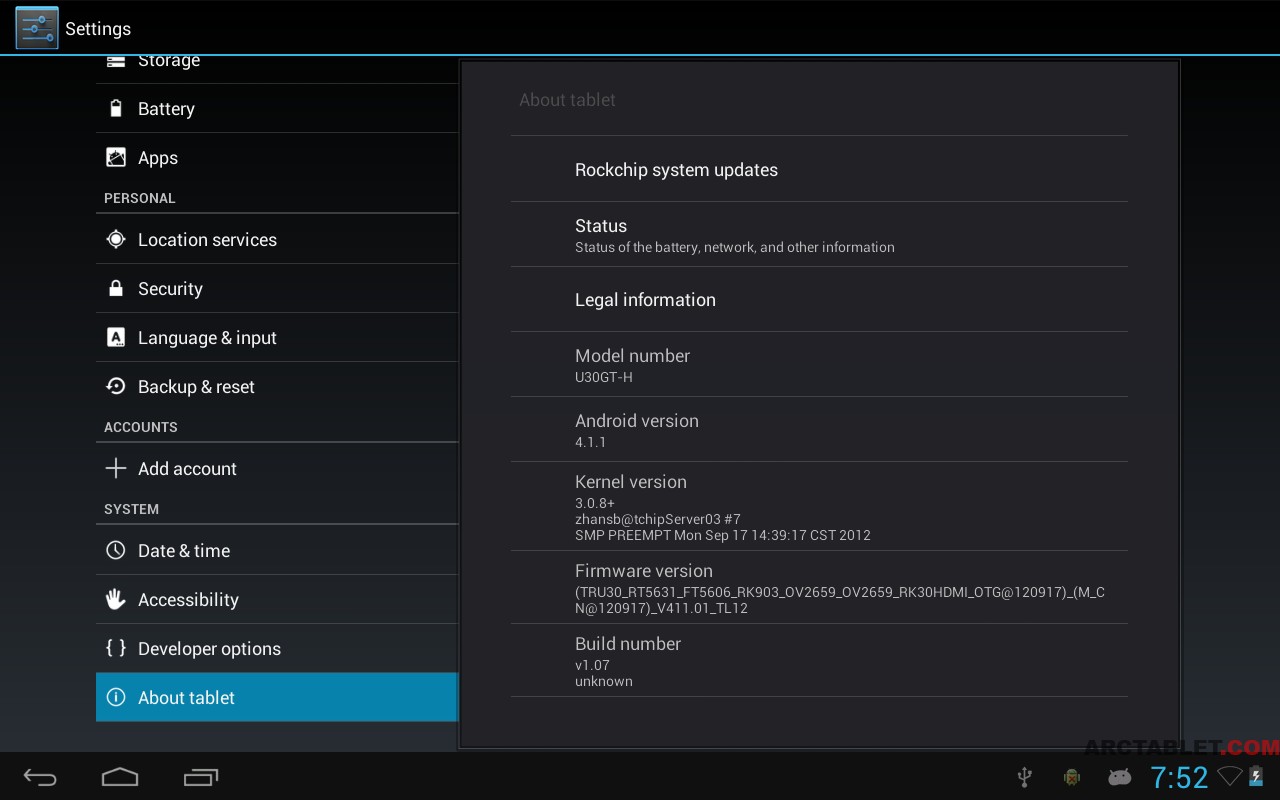Tap the Home navigation button
The image size is (1280, 800).
(x=120, y=777)
